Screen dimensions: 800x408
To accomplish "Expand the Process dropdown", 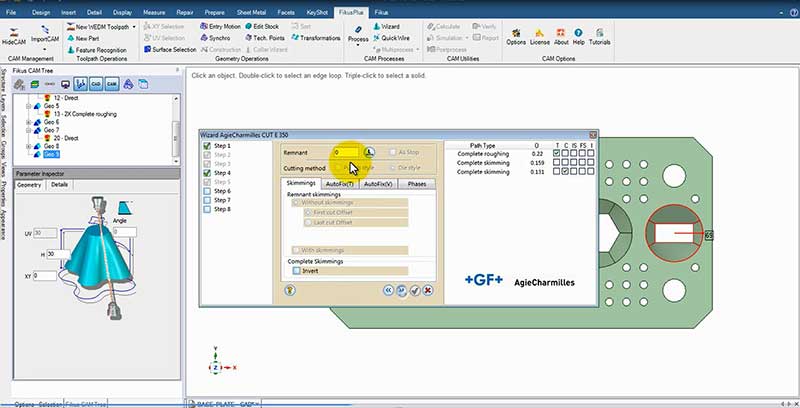I will tap(359, 48).
